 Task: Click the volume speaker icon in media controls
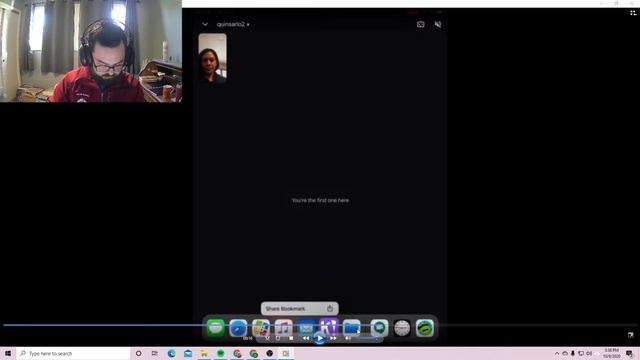click(x=348, y=338)
